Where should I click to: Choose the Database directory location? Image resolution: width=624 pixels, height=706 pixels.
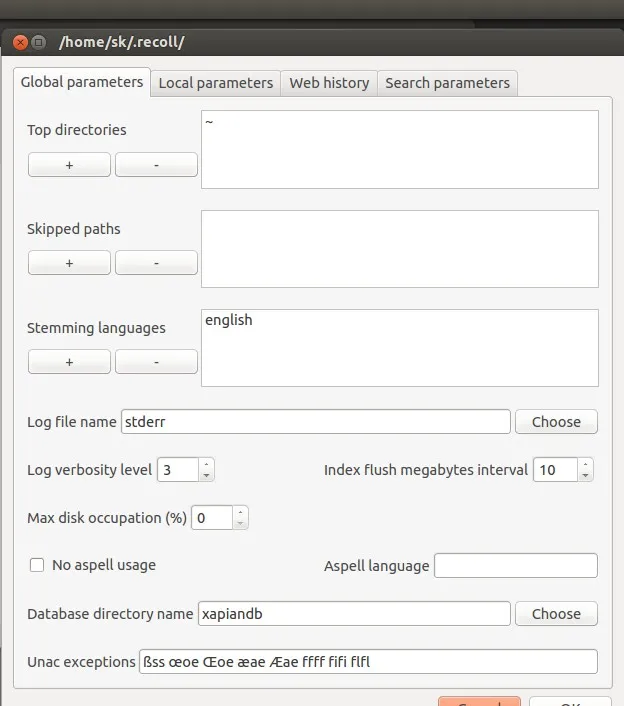pyautogui.click(x=556, y=614)
